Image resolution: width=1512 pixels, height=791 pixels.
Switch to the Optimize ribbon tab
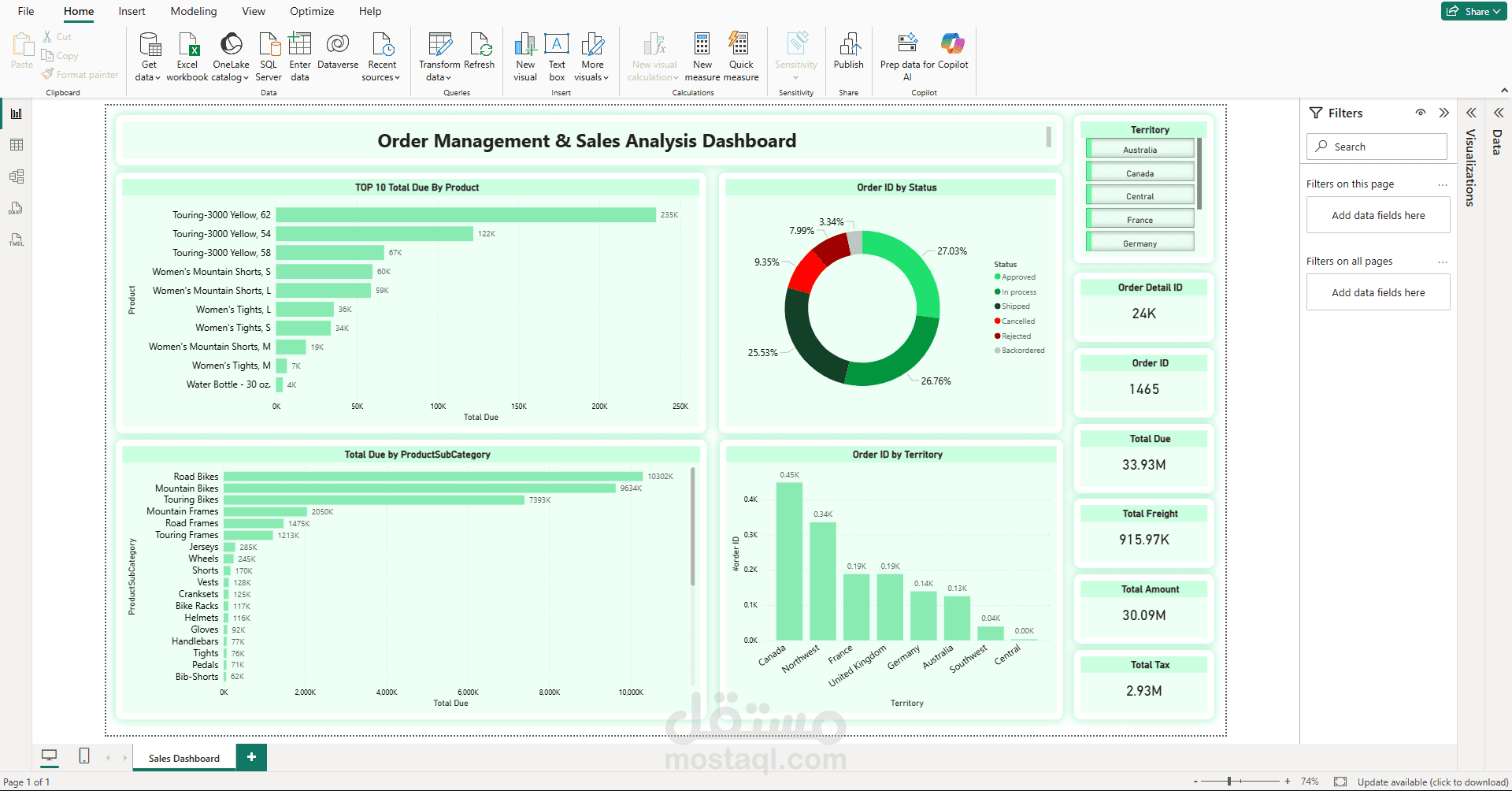coord(312,11)
